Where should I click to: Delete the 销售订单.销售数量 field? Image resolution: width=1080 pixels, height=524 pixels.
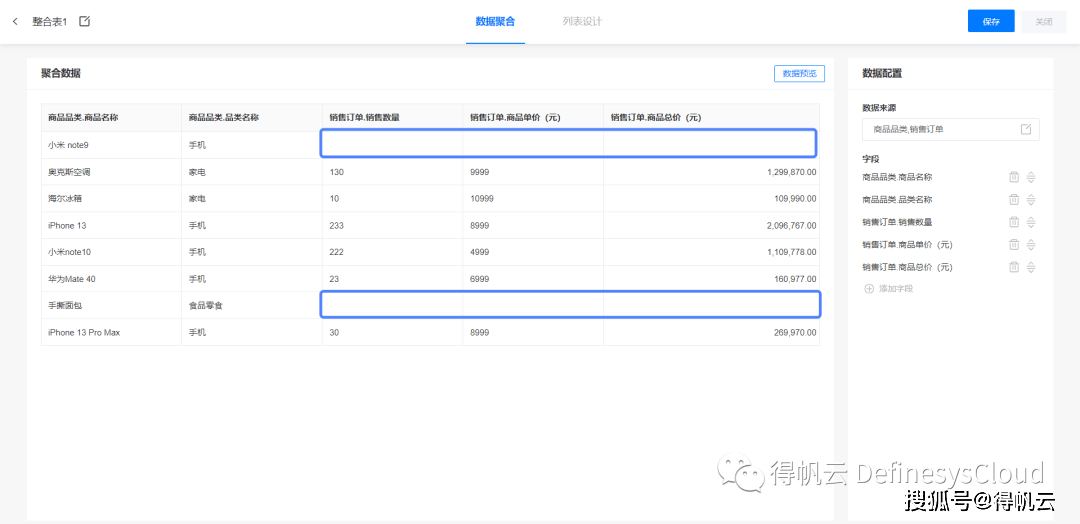click(1014, 222)
